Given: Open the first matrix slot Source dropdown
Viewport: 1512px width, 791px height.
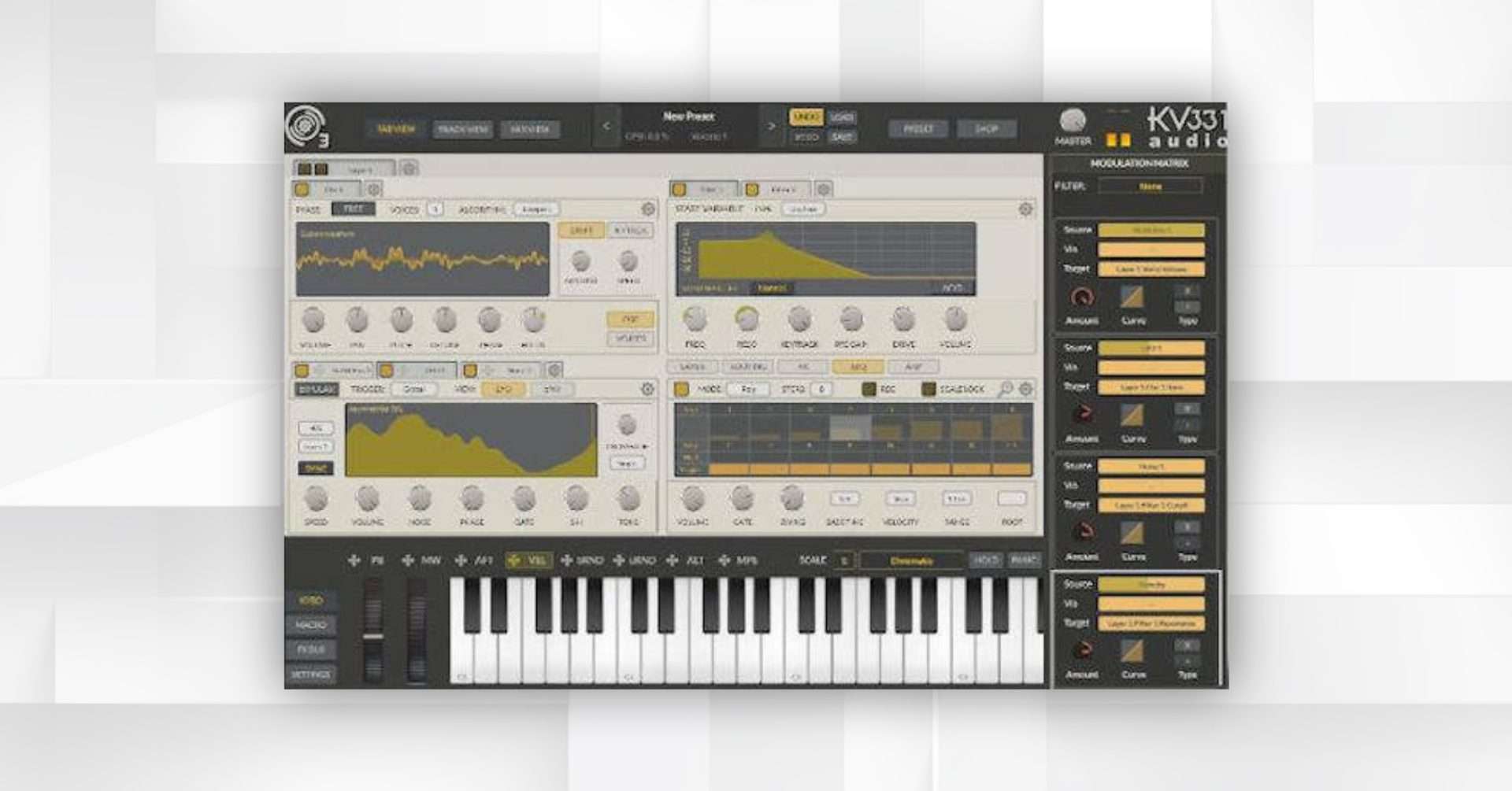Looking at the screenshot, I should point(1151,230).
